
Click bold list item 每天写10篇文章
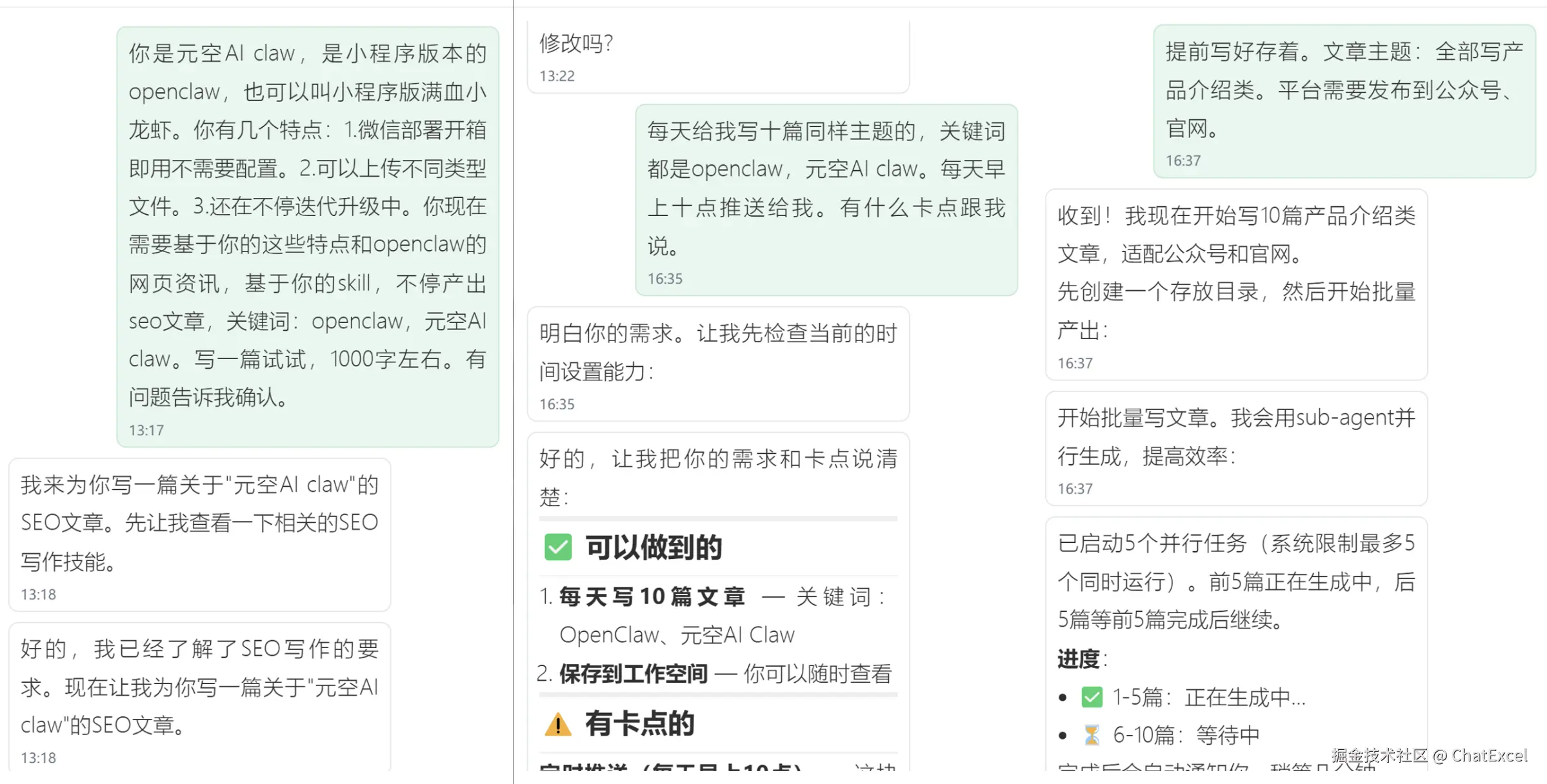652,596
